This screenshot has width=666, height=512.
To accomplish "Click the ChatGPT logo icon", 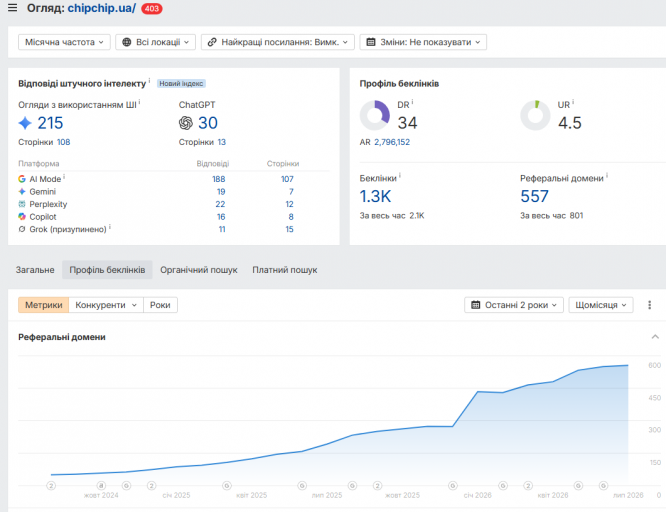I will [x=186, y=123].
